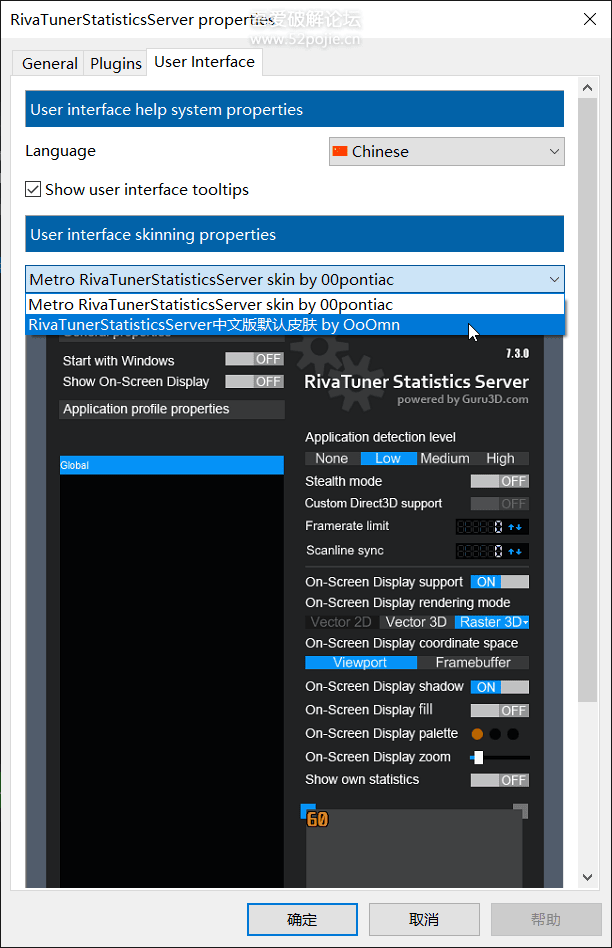Click the vertical scrollbar thumb

click(x=587, y=400)
